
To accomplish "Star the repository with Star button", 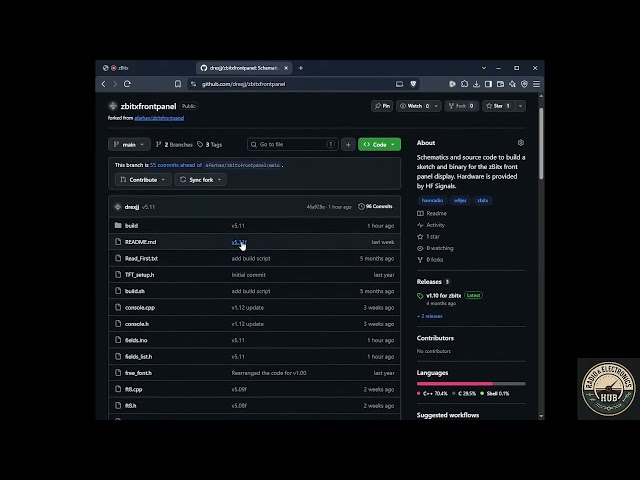I will (499, 106).
